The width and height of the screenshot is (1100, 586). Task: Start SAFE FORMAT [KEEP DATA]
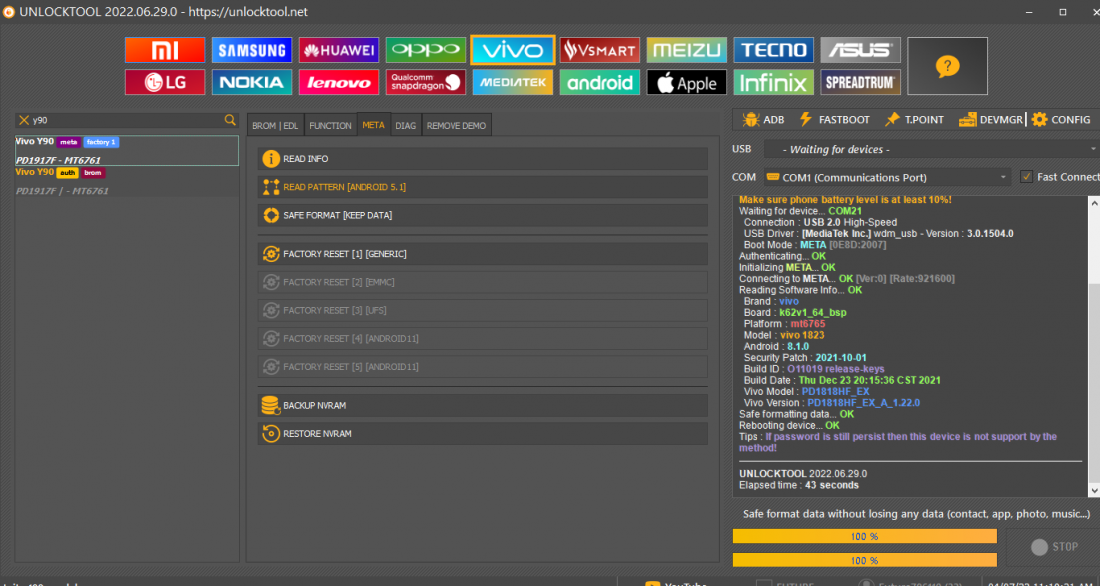click(x=483, y=215)
